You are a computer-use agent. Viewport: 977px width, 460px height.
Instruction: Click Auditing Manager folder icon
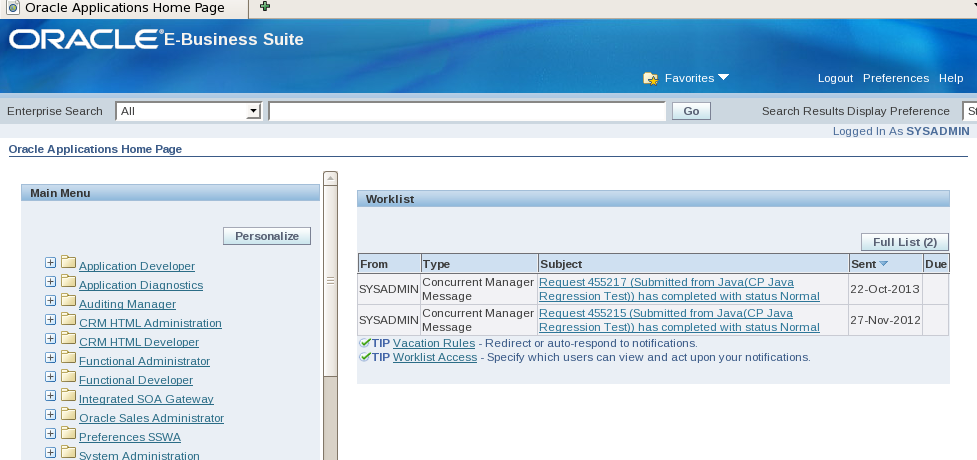click(68, 300)
